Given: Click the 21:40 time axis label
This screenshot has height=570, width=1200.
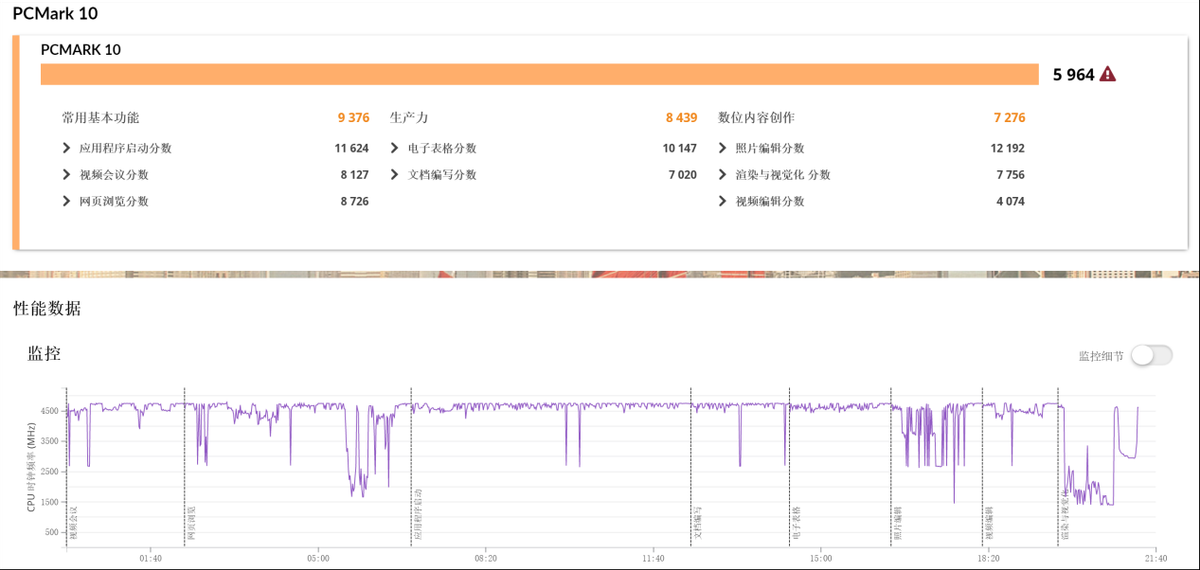Looking at the screenshot, I should [1154, 557].
